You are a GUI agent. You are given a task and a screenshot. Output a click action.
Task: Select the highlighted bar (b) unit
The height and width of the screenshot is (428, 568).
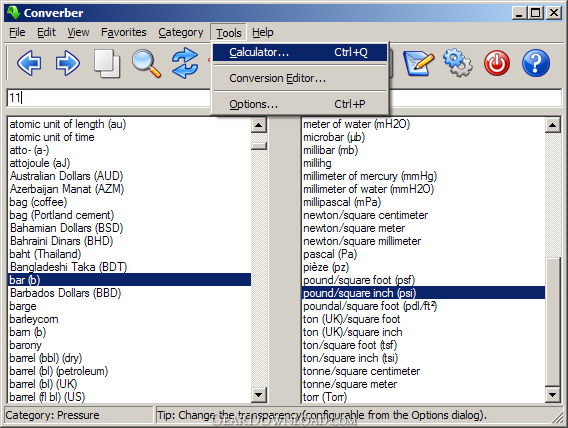[x=129, y=280]
